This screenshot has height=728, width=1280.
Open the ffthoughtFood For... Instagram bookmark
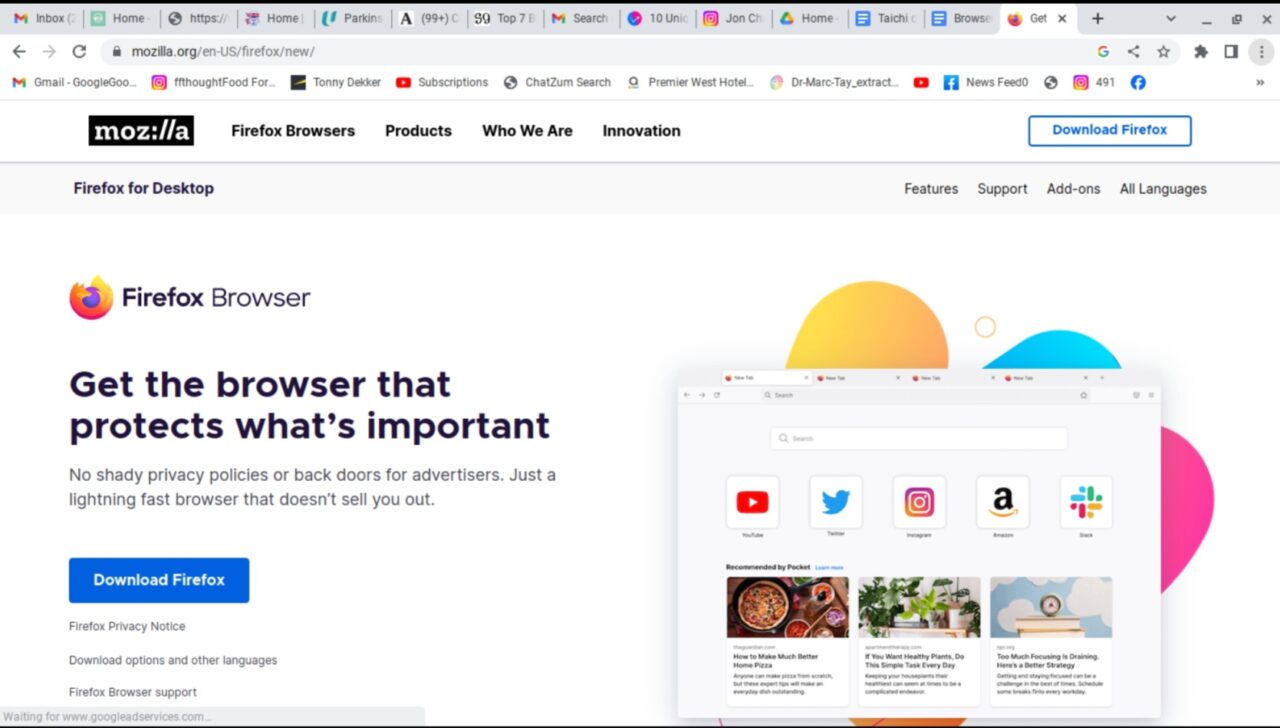click(x=213, y=83)
